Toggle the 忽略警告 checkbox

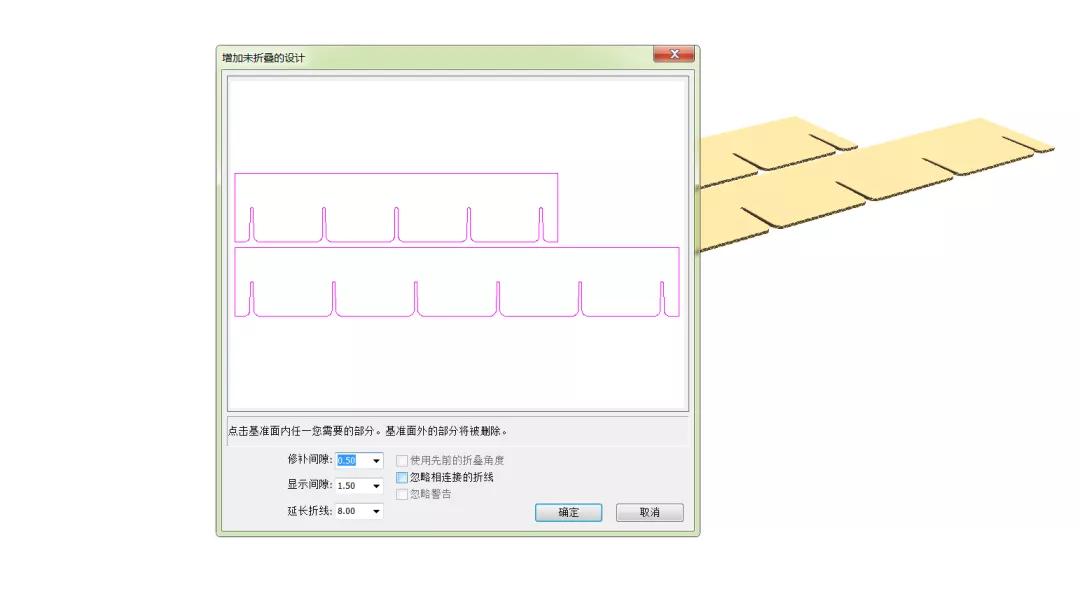pyautogui.click(x=401, y=493)
